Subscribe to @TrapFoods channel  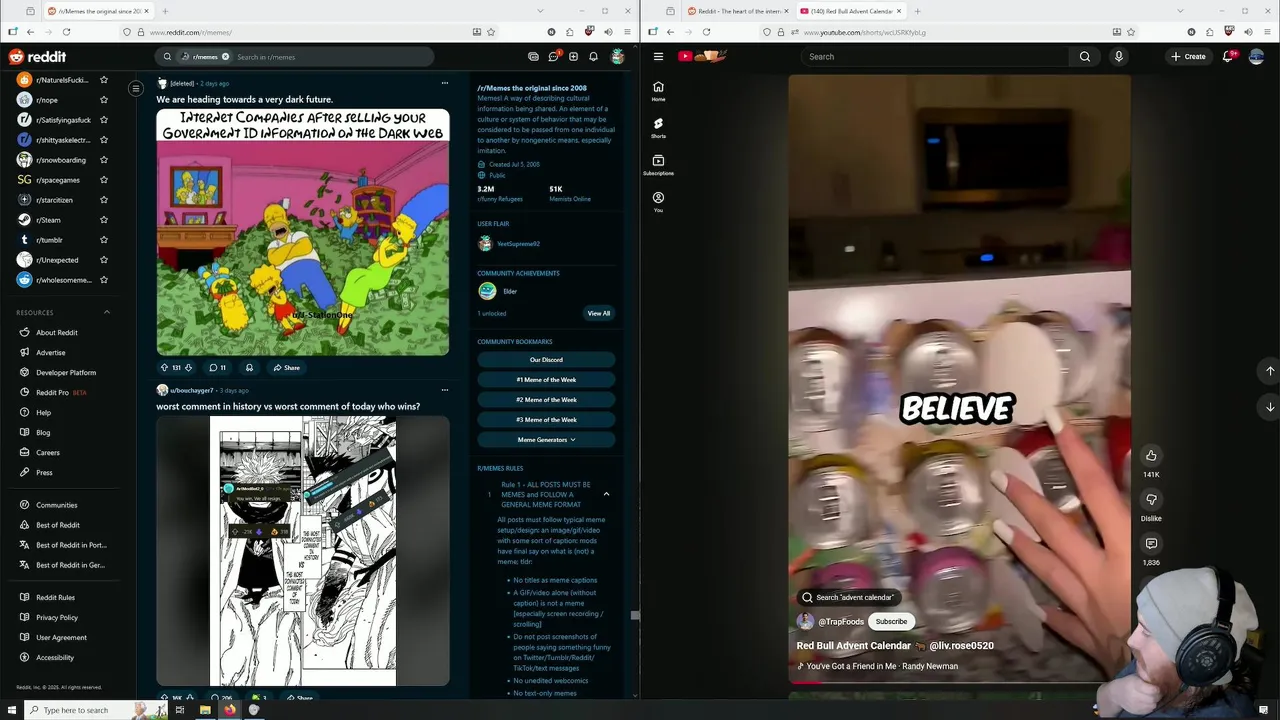point(891,622)
